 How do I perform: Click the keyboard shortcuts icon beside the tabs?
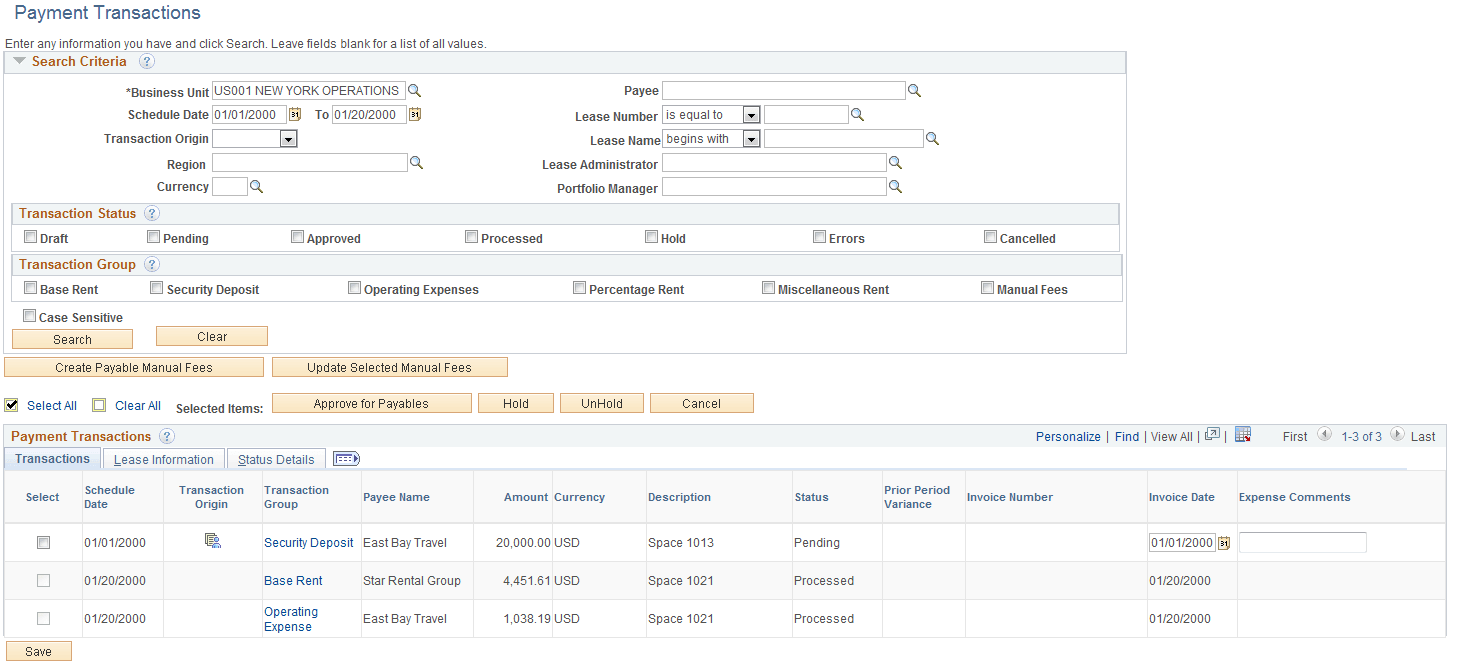pyautogui.click(x=346, y=458)
